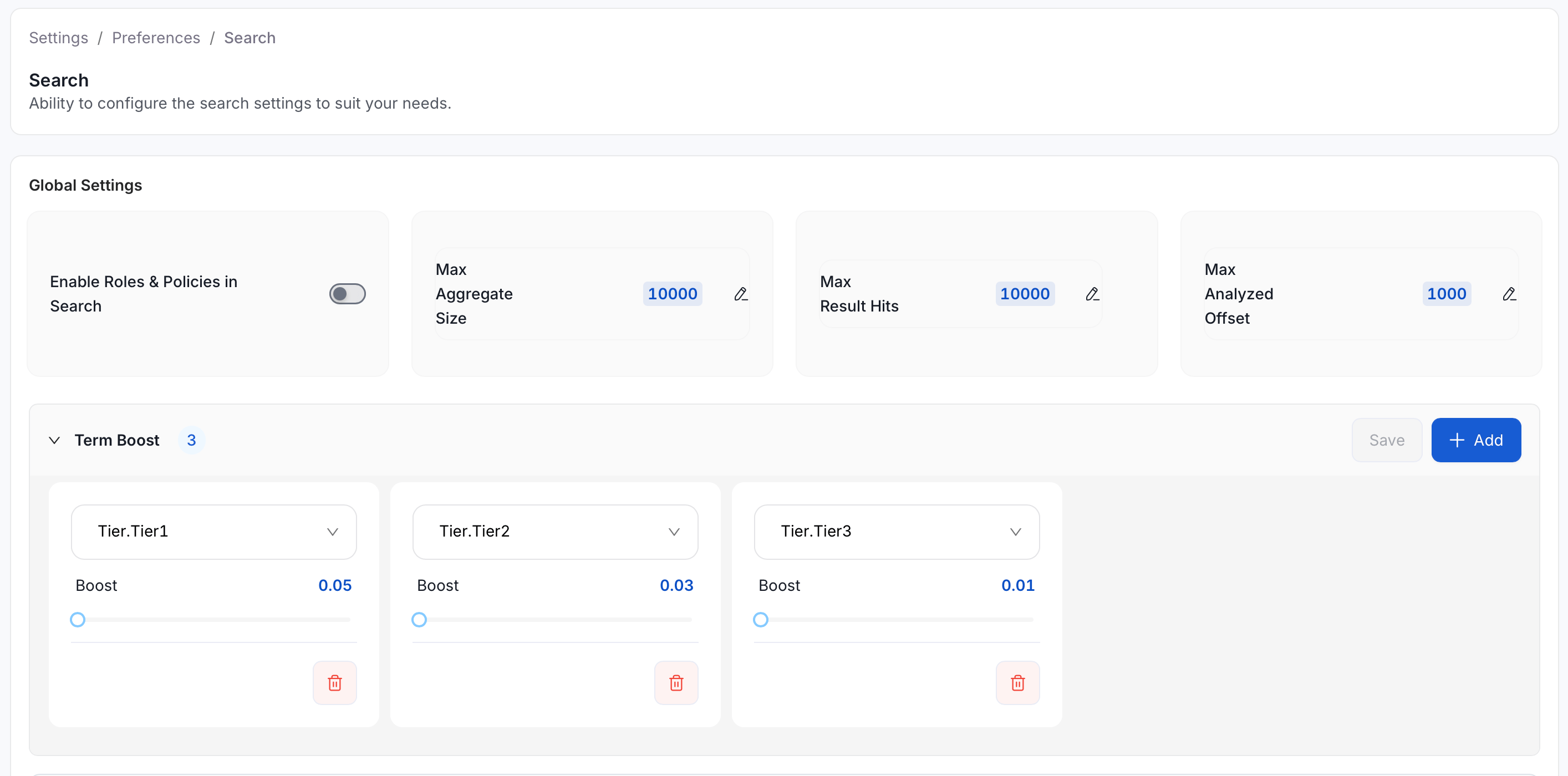Click the 10000 Max Result Hits value
The width and height of the screenshot is (1568, 776).
pos(1025,294)
